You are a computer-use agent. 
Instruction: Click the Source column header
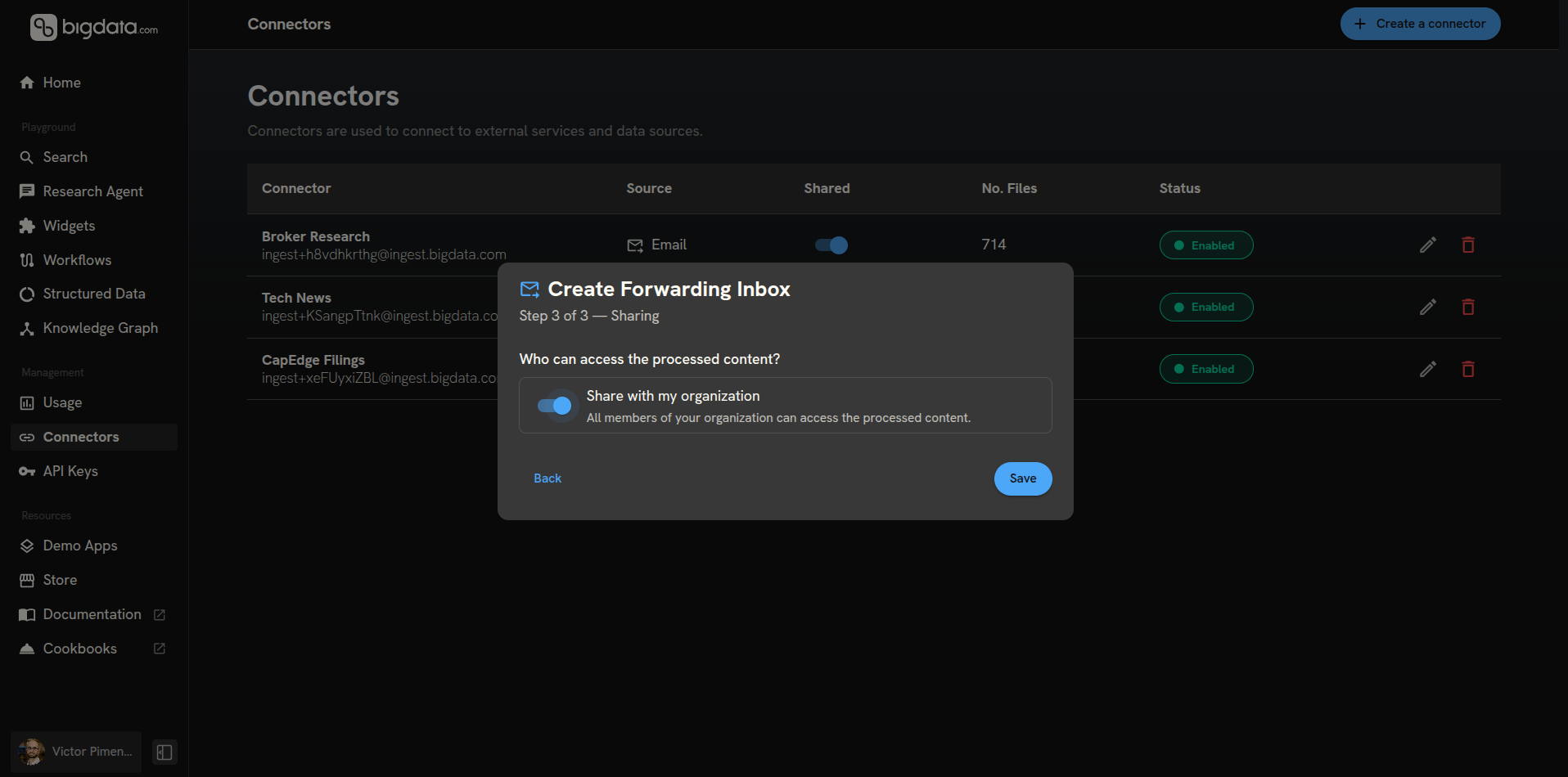click(x=649, y=188)
